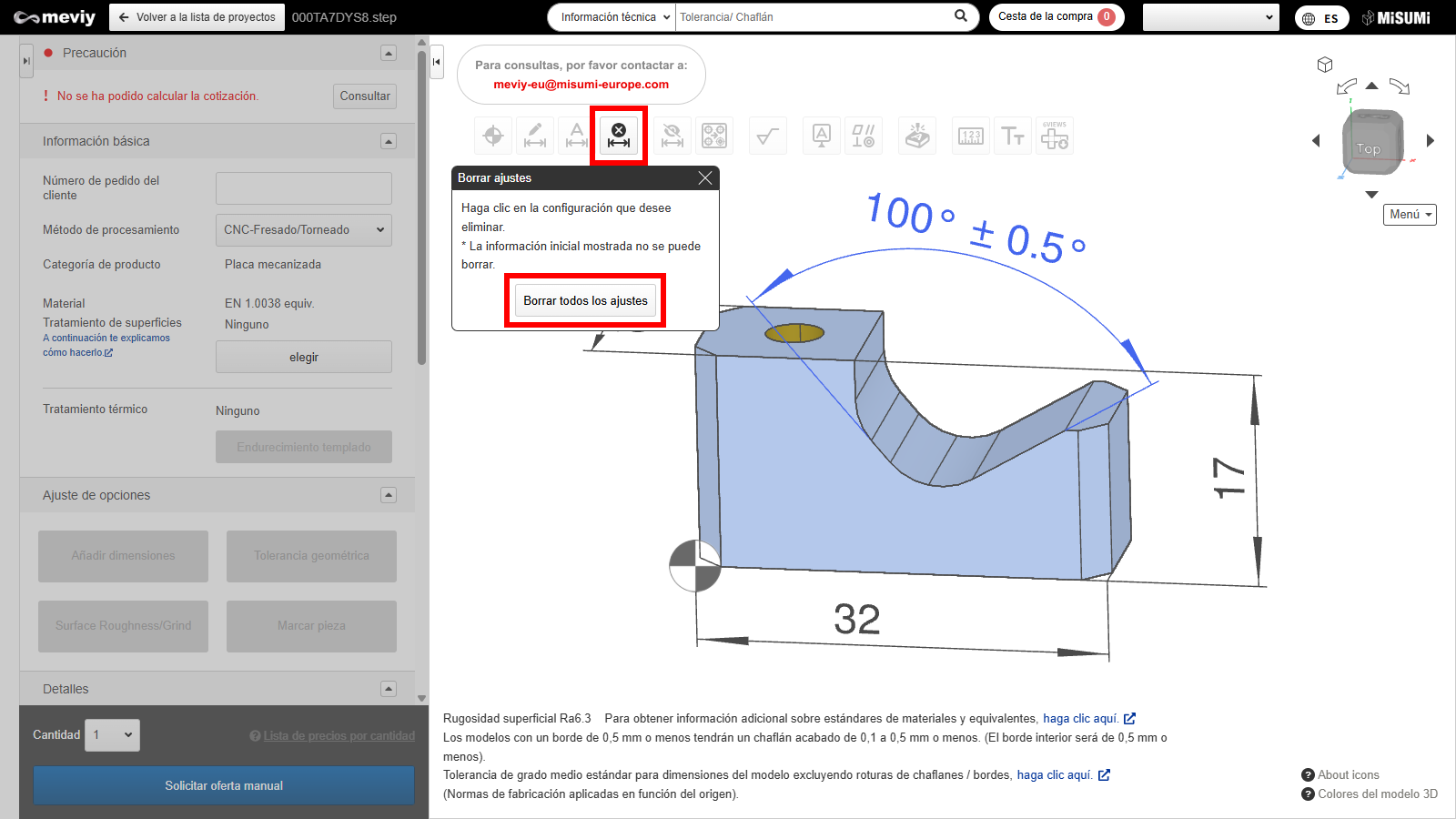This screenshot has height=819, width=1456.
Task: Click the left panel vertical scrollbar
Action: pyautogui.click(x=421, y=209)
